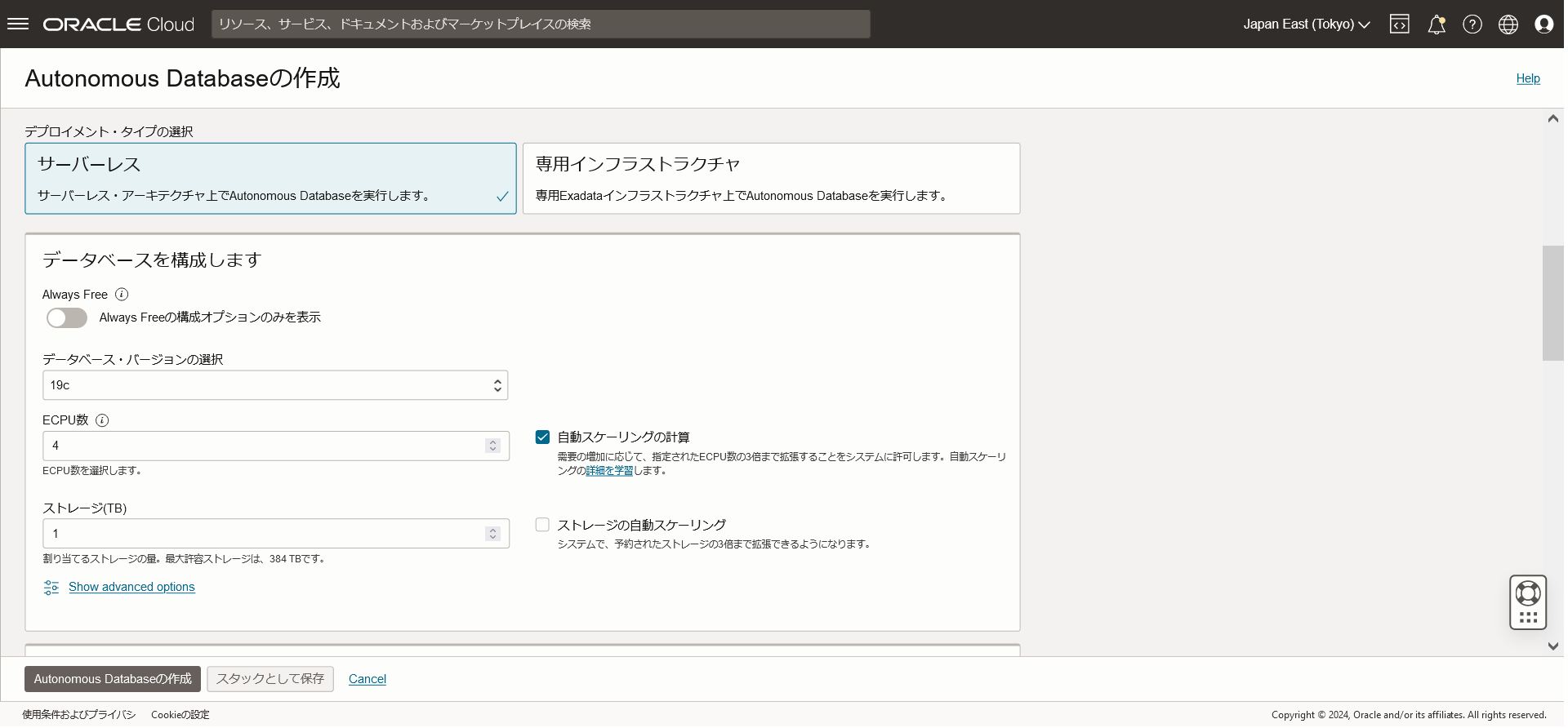Show Always Free info tooltip
This screenshot has height=728, width=1568.
pos(122,295)
